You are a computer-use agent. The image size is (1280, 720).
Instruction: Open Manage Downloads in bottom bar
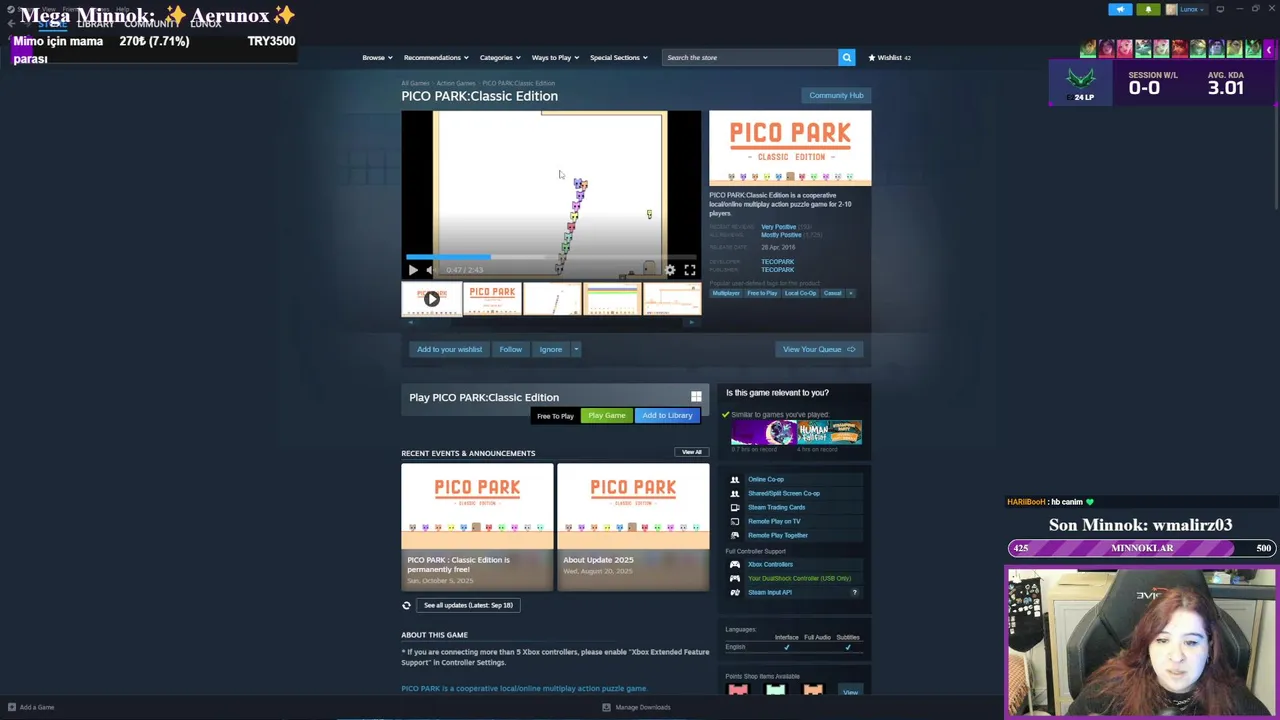pyautogui.click(x=636, y=707)
